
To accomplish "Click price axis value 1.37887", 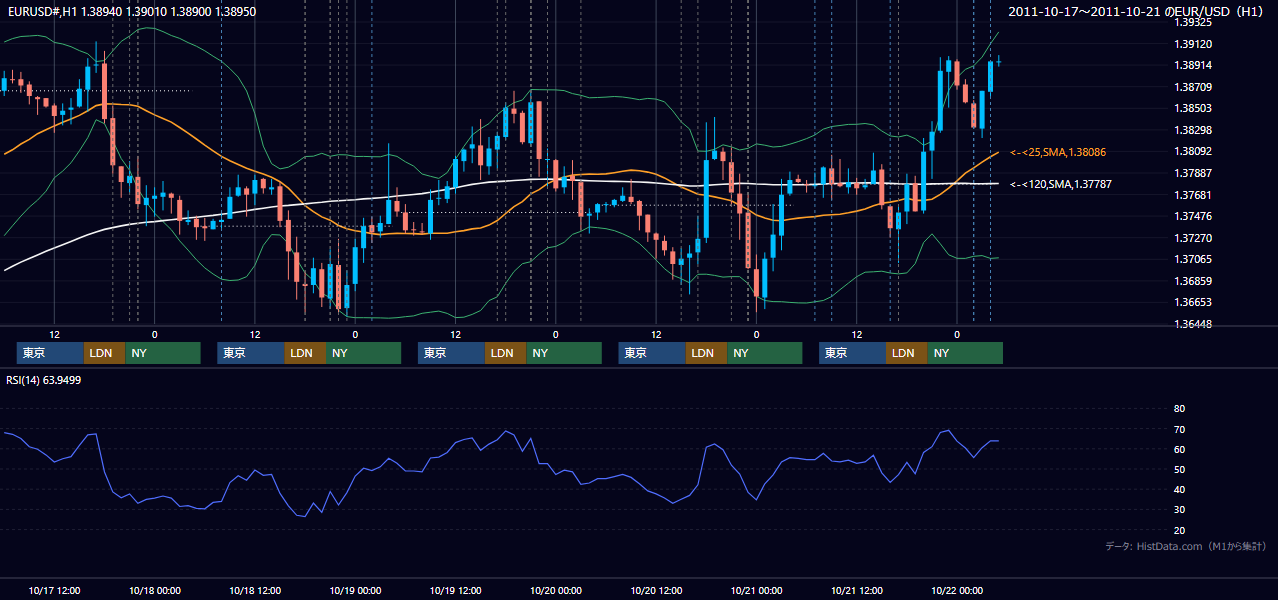I will point(1193,173).
